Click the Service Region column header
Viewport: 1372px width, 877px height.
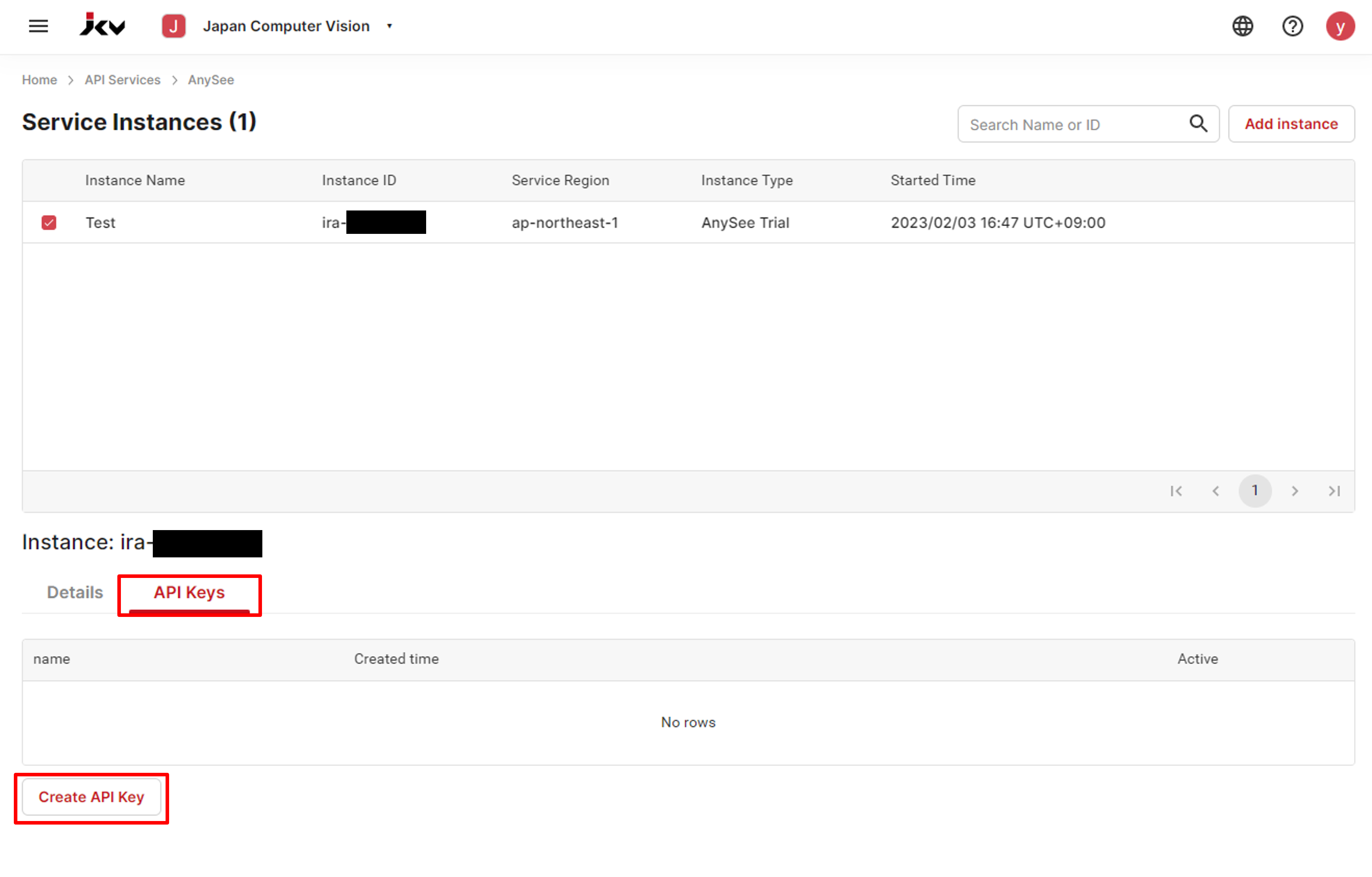pos(560,180)
